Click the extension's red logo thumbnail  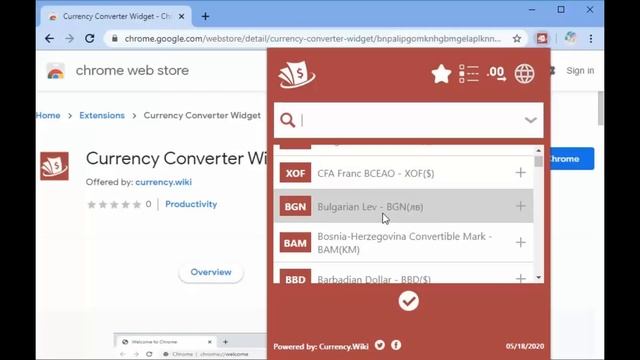pos(54,166)
